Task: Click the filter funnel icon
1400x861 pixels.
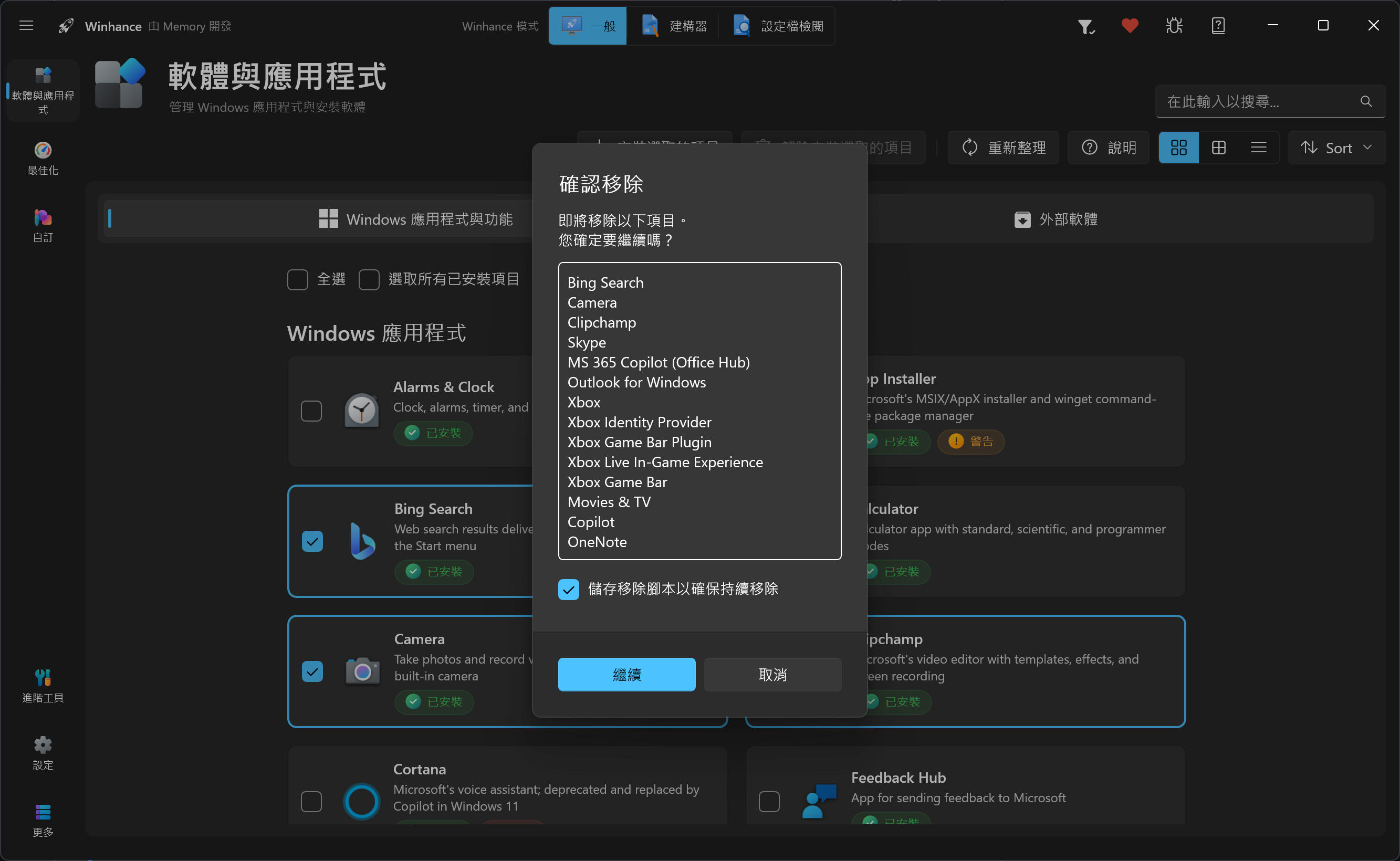Action: click(1085, 26)
